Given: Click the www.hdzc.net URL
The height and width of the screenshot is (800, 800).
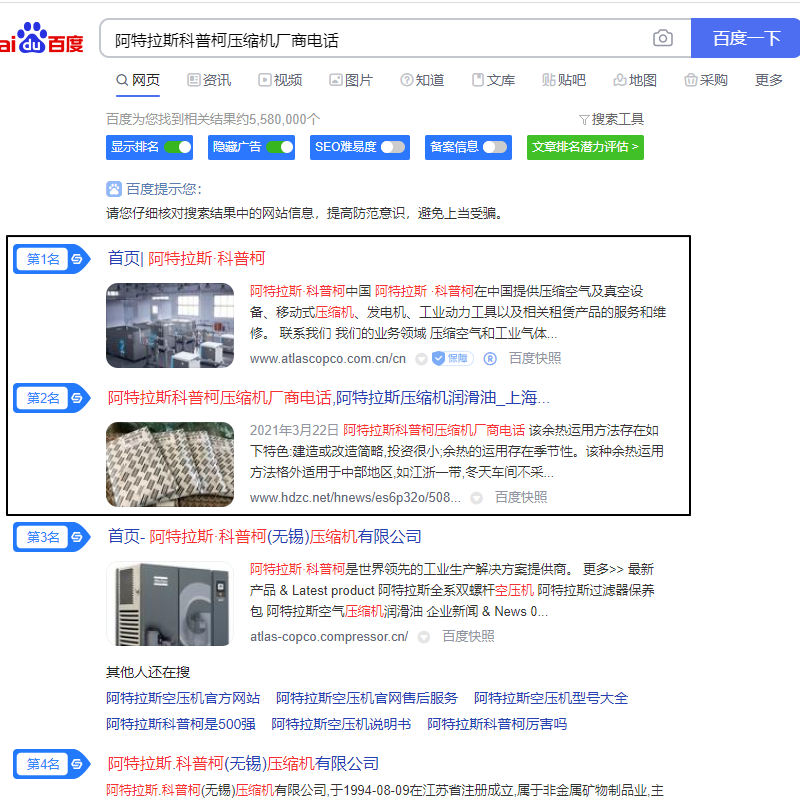Looking at the screenshot, I should [x=355, y=497].
